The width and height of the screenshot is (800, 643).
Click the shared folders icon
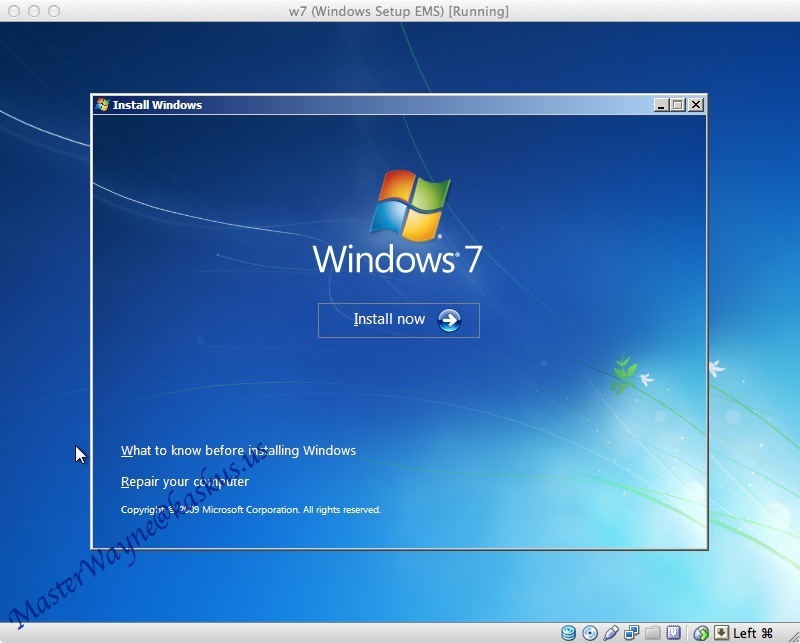tap(653, 633)
